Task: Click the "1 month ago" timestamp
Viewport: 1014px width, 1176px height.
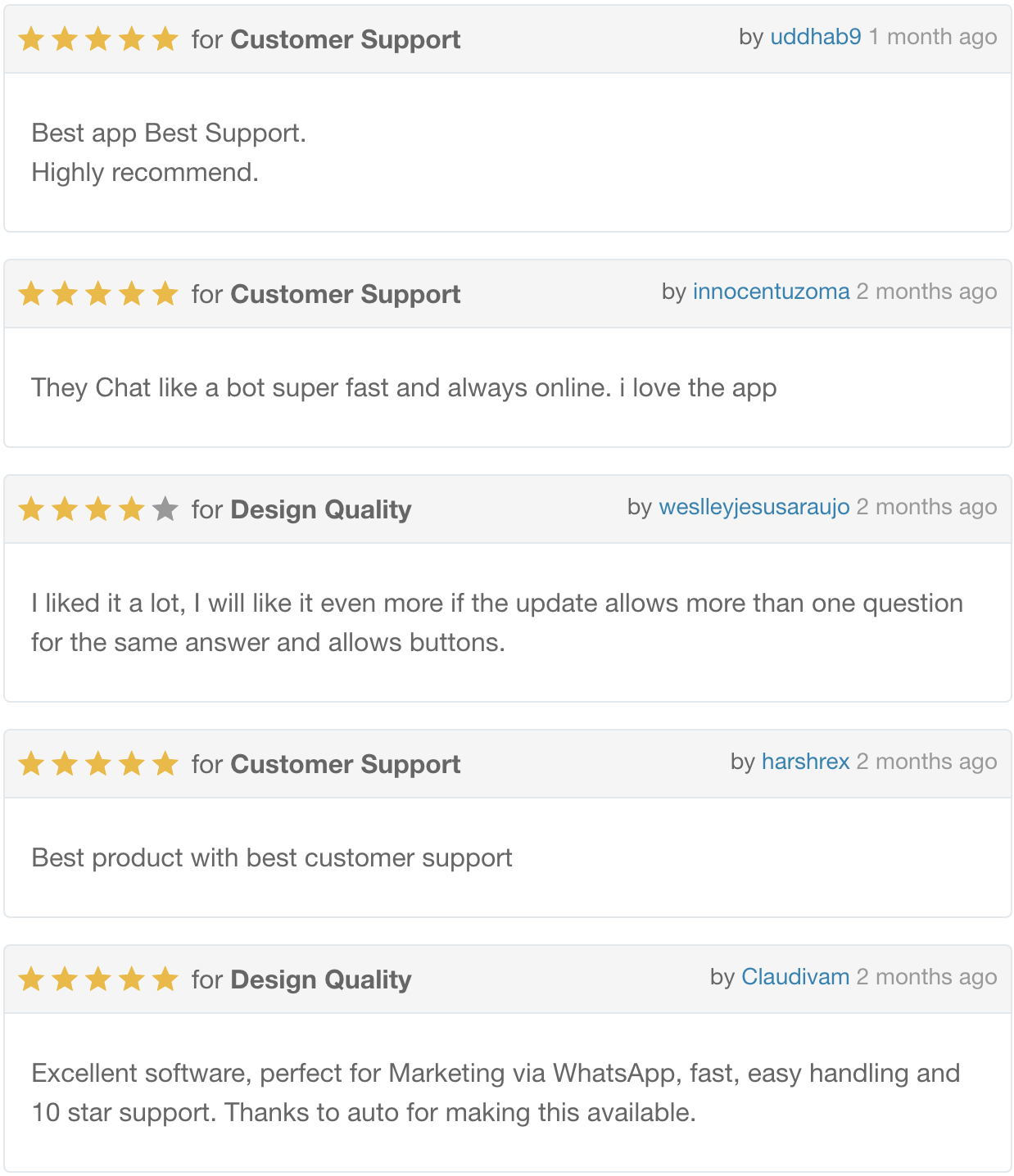Action: (x=932, y=37)
